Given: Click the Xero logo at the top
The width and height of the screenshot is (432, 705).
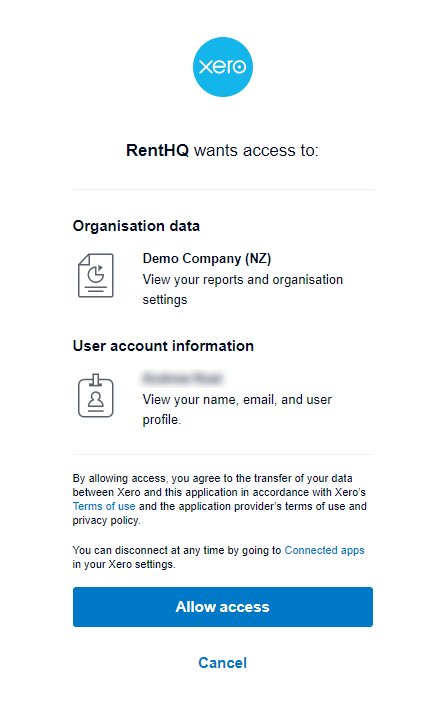Looking at the screenshot, I should 223,67.
